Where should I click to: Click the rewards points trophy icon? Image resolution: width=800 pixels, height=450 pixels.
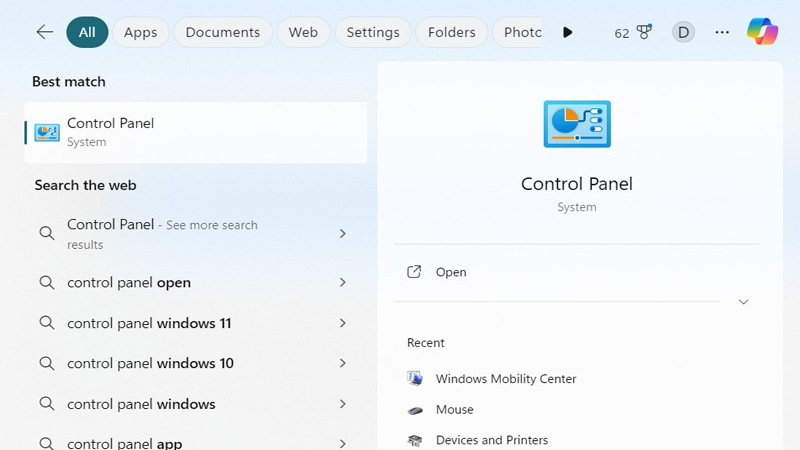click(x=643, y=32)
